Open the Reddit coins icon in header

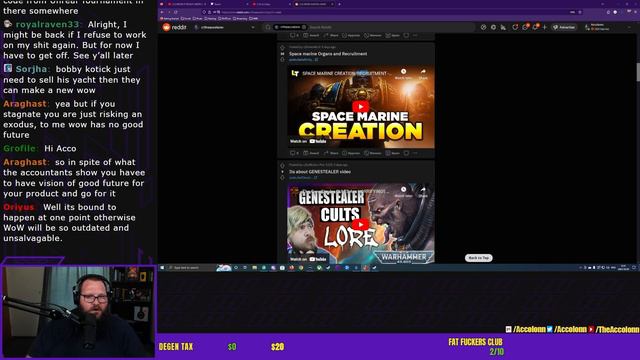point(493,27)
